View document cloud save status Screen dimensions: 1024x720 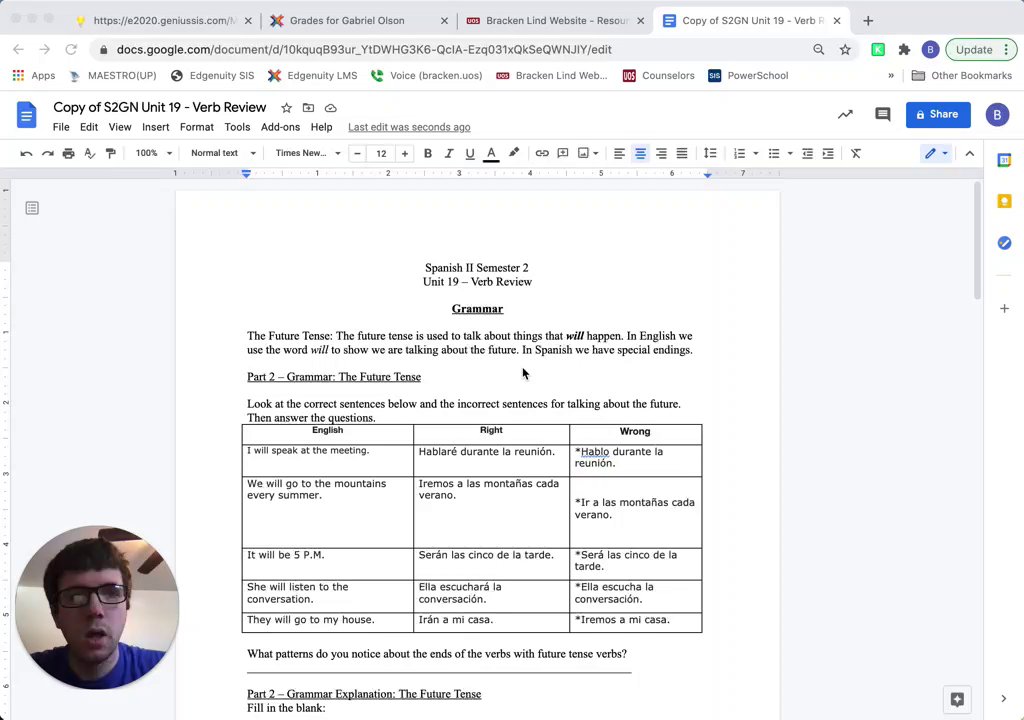click(x=330, y=108)
